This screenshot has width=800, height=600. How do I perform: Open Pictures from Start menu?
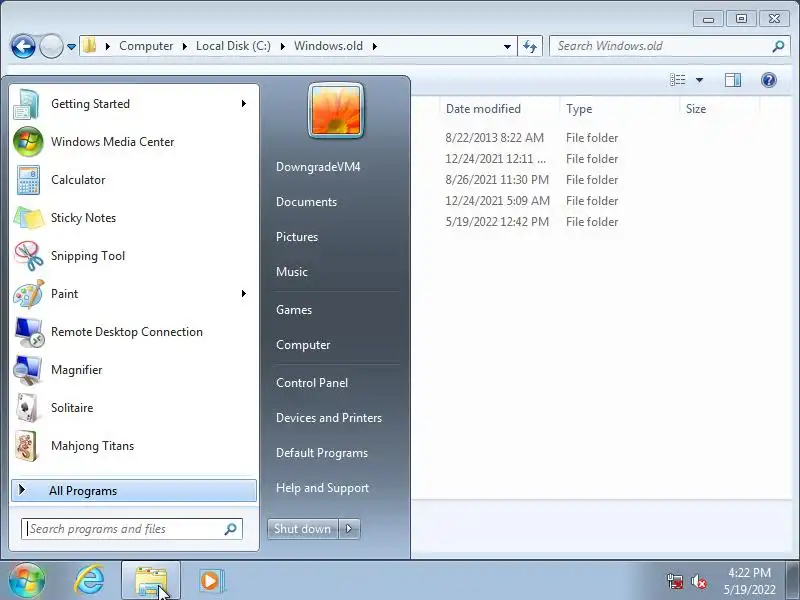click(296, 237)
